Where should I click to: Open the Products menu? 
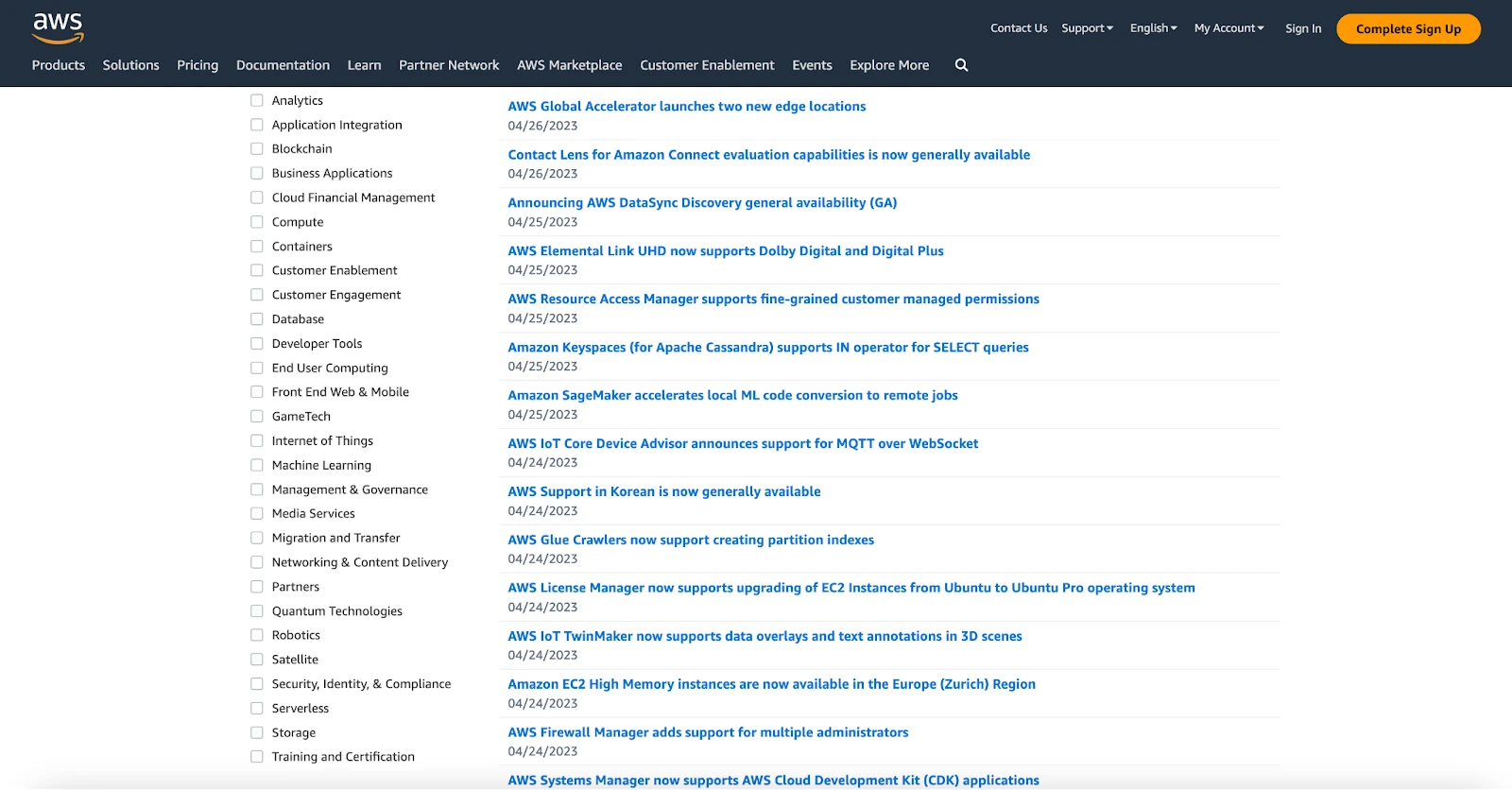click(59, 65)
